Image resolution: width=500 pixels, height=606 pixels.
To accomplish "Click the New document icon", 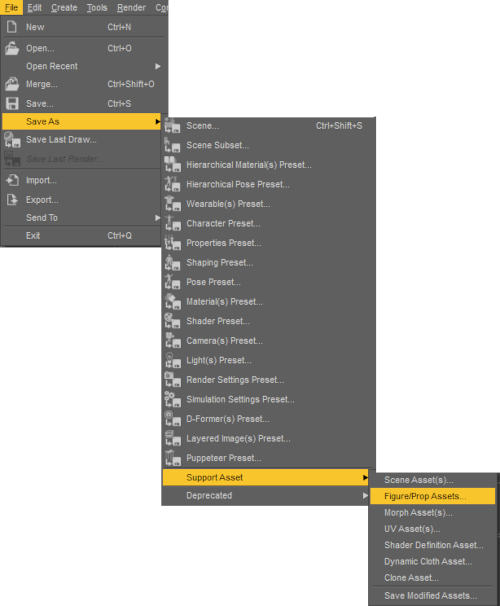I will 12,27.
